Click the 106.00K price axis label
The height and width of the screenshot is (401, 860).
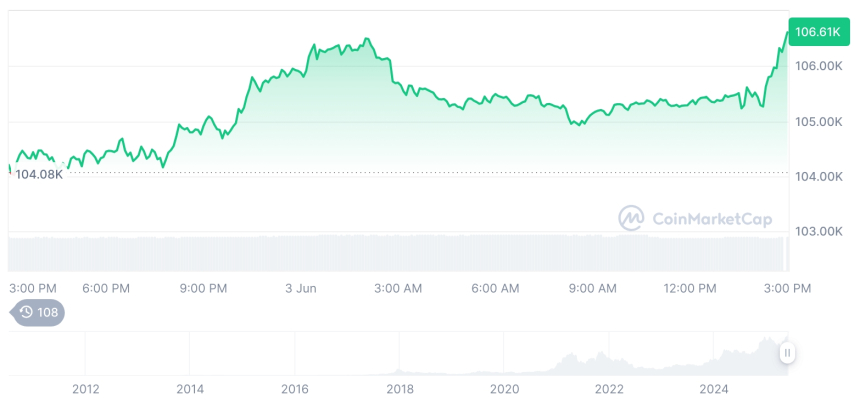coord(817,66)
